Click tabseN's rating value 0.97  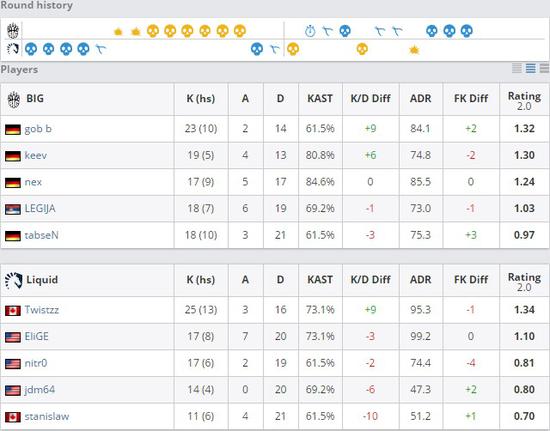click(524, 235)
